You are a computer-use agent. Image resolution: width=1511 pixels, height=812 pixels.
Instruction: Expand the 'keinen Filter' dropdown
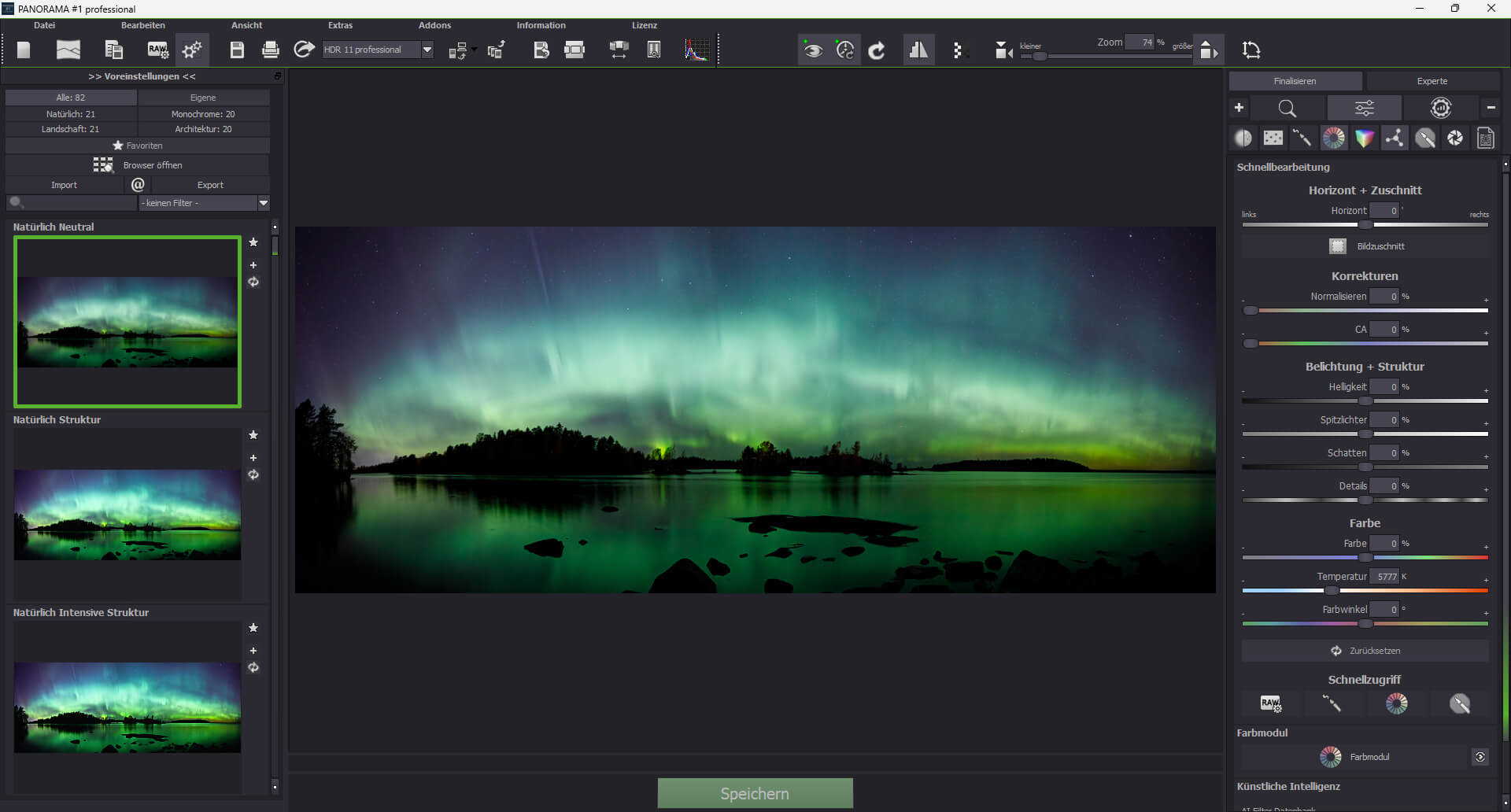click(264, 203)
